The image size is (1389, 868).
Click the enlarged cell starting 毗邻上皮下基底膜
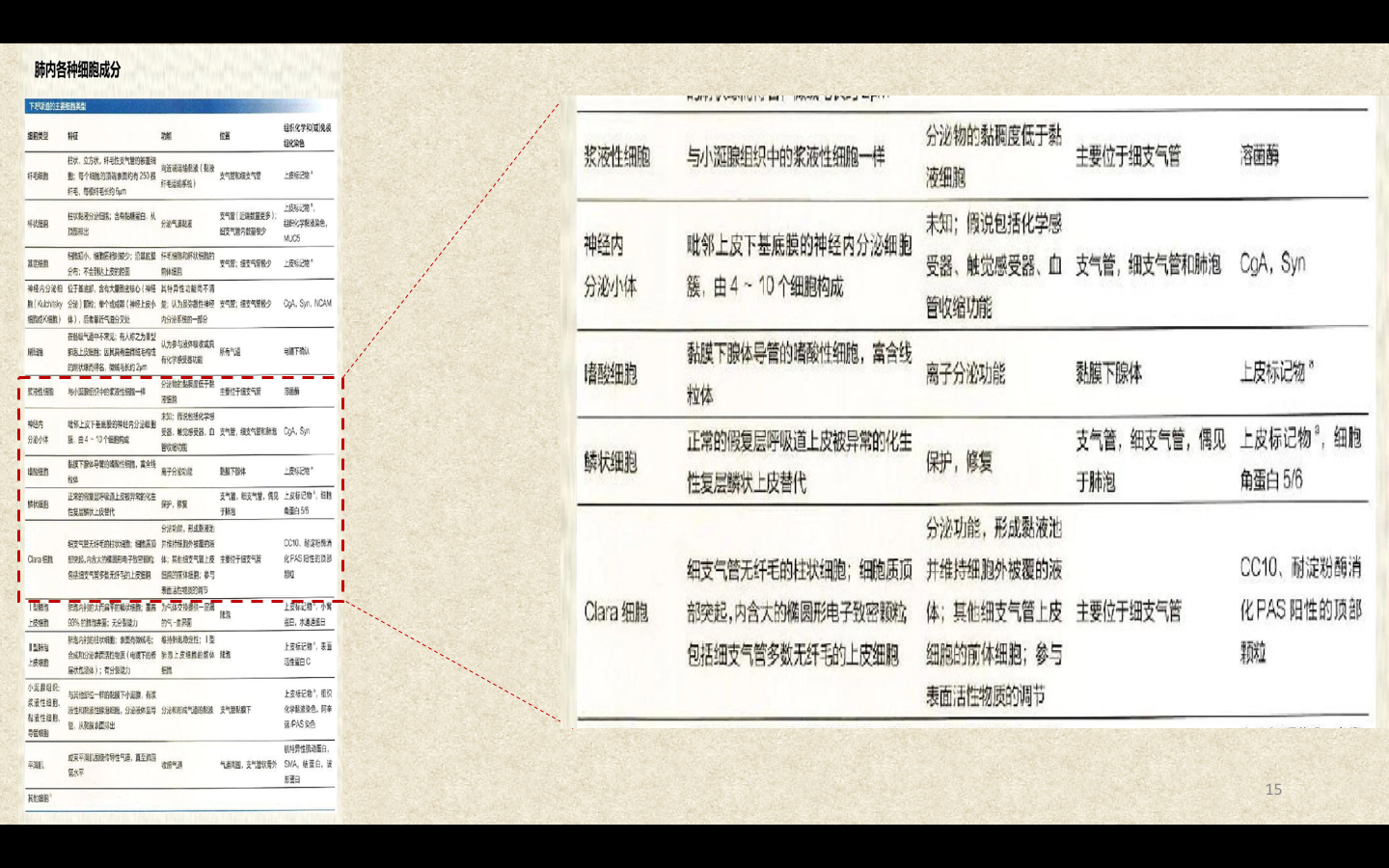(800, 266)
